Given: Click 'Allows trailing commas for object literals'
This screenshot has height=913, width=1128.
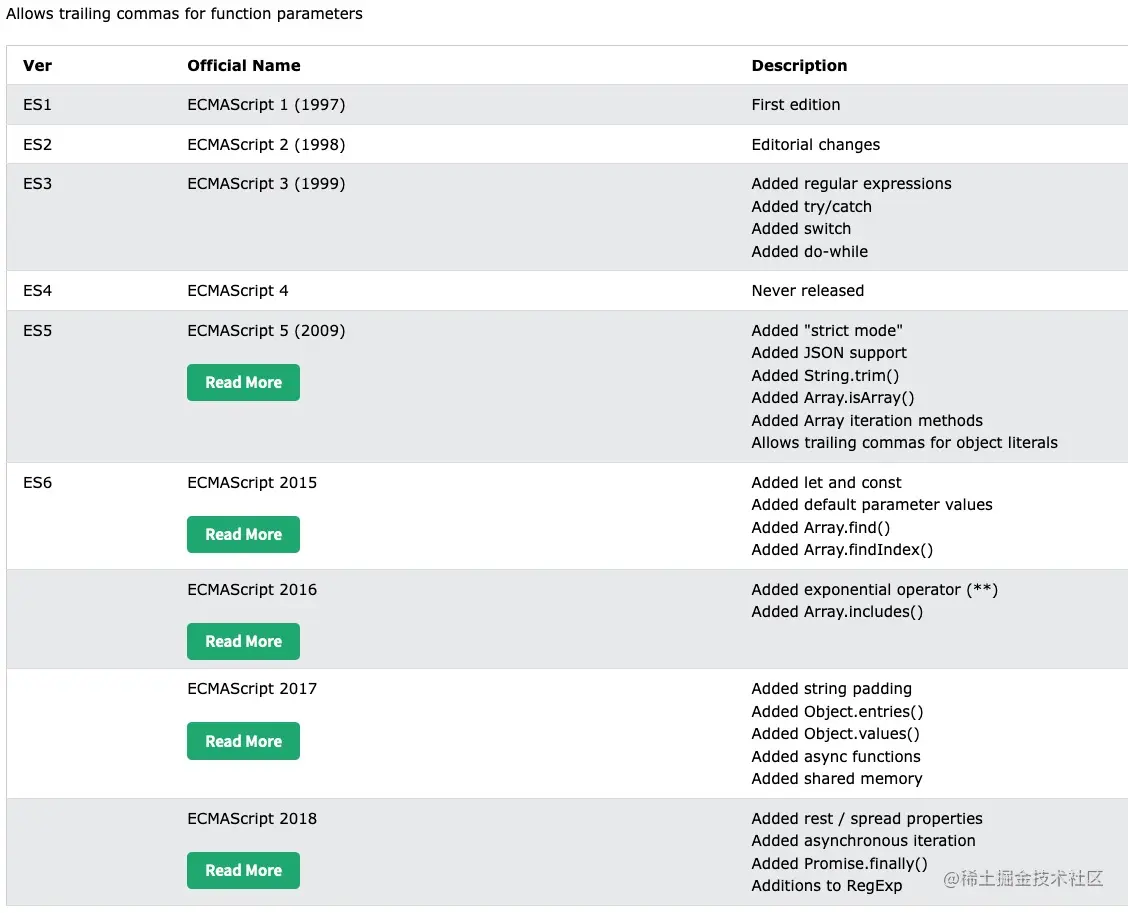Looking at the screenshot, I should (x=904, y=443).
